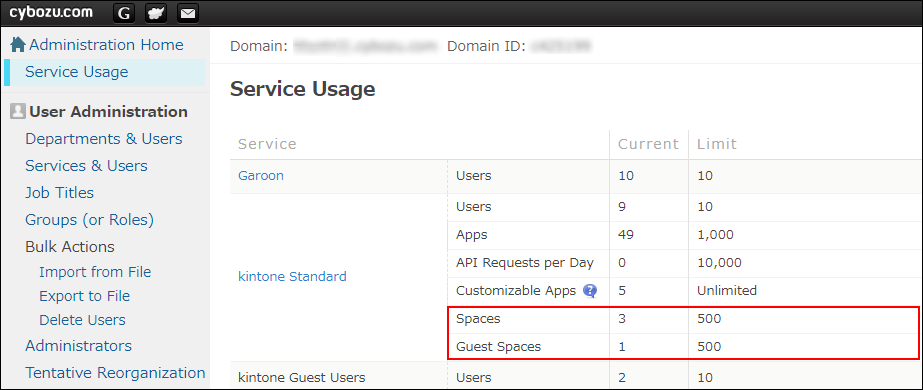Image resolution: width=923 pixels, height=390 pixels.
Task: Click the Guest Spaces row label
Action: [498, 347]
